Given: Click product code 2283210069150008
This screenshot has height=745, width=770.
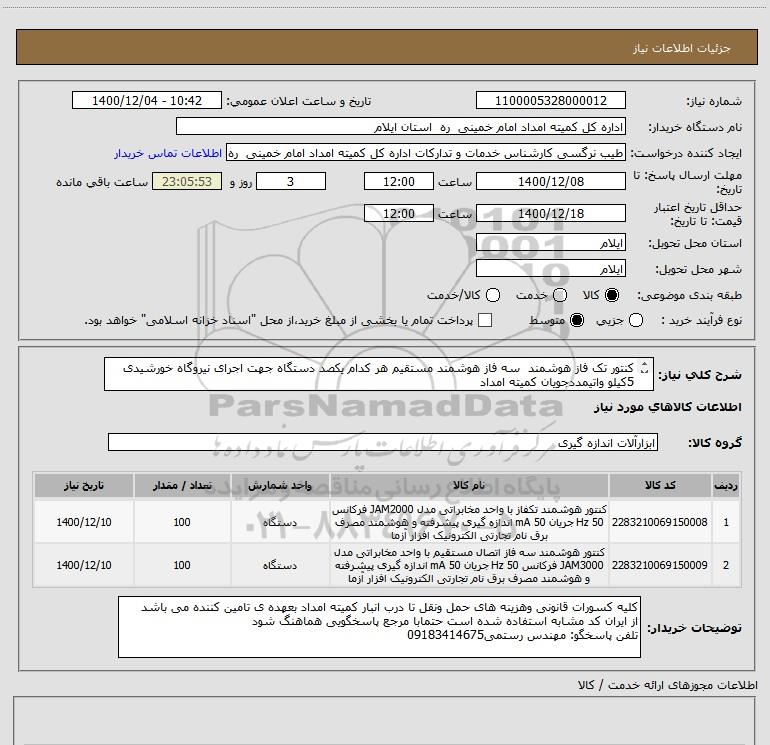Looking at the screenshot, I should click(660, 522).
